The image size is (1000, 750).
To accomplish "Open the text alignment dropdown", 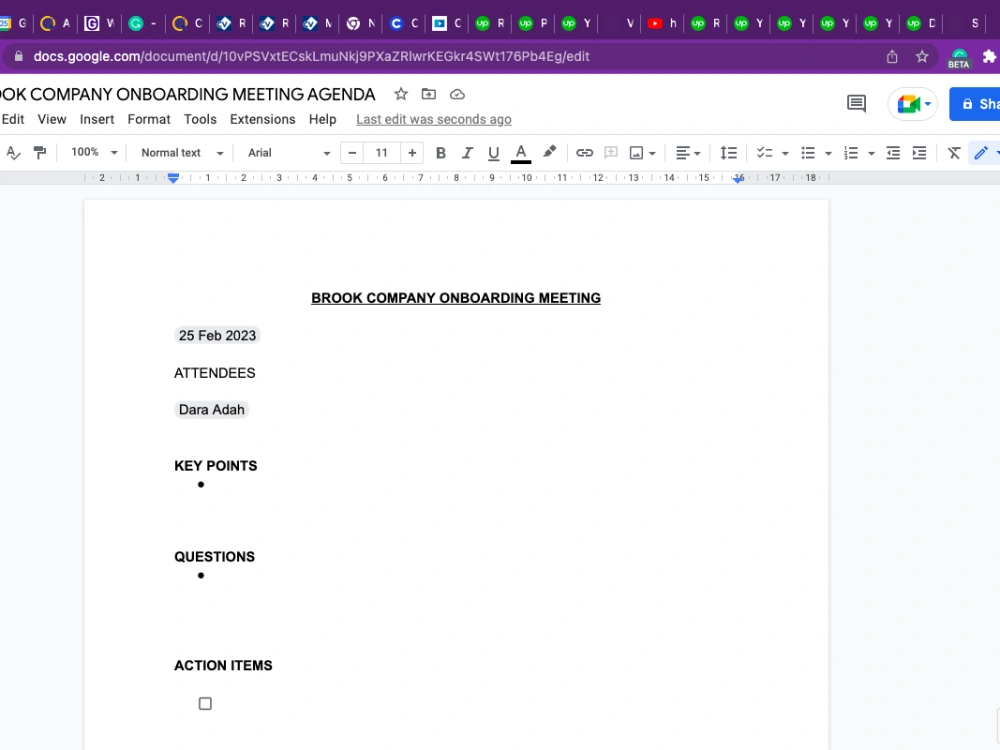I will tap(688, 153).
